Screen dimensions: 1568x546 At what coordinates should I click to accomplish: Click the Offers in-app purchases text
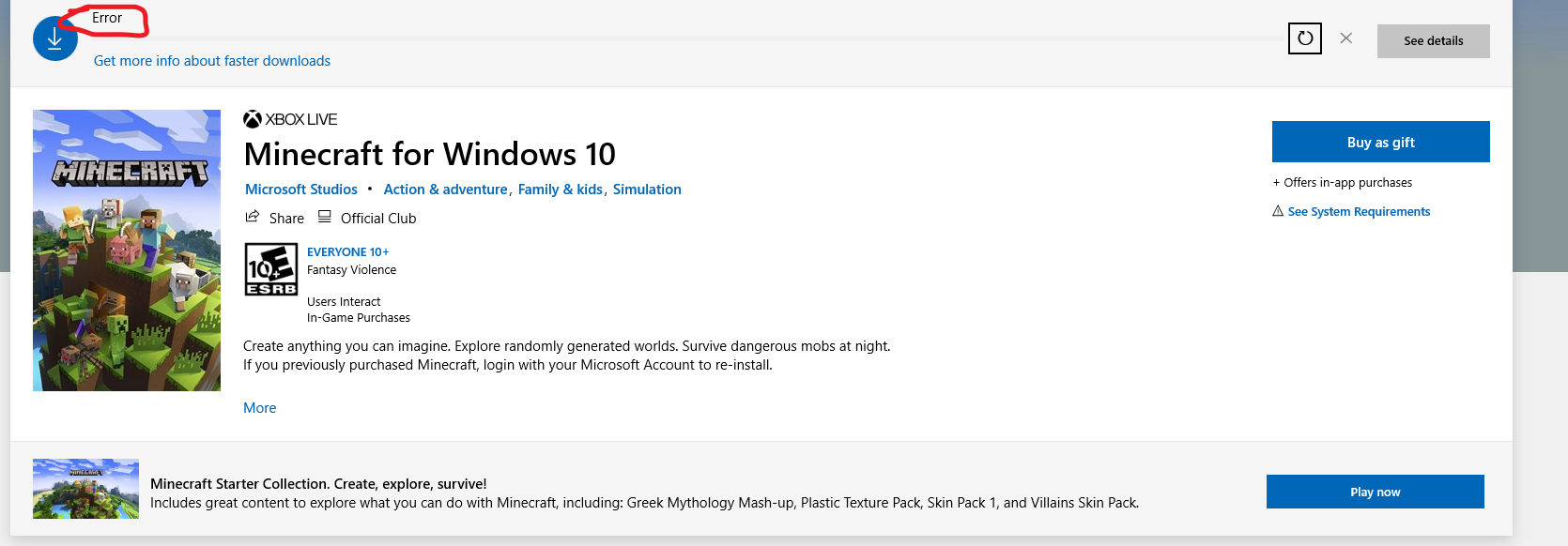[1342, 183]
